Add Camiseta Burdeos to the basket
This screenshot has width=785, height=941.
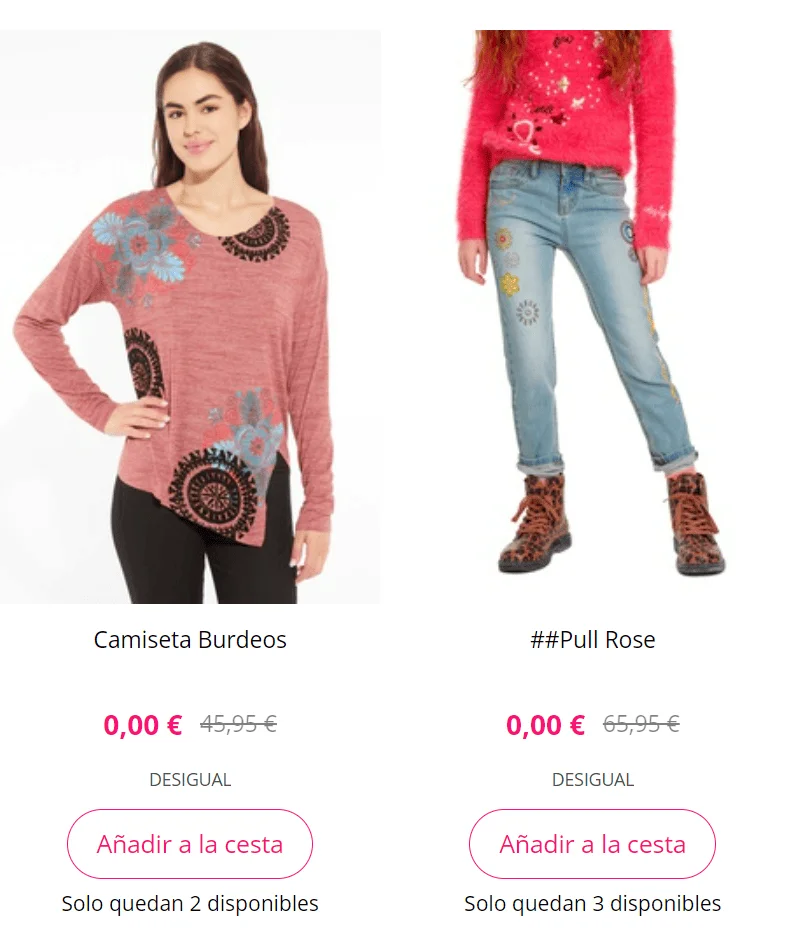point(190,844)
